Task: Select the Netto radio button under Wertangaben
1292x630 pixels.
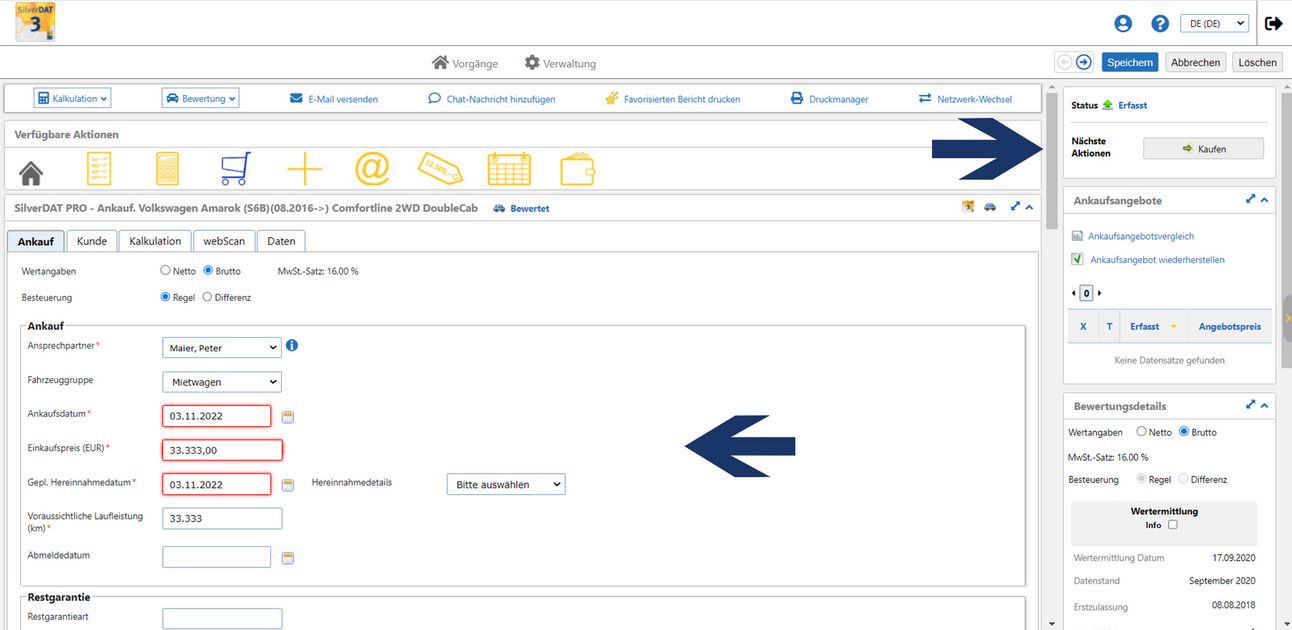Action: (x=166, y=271)
